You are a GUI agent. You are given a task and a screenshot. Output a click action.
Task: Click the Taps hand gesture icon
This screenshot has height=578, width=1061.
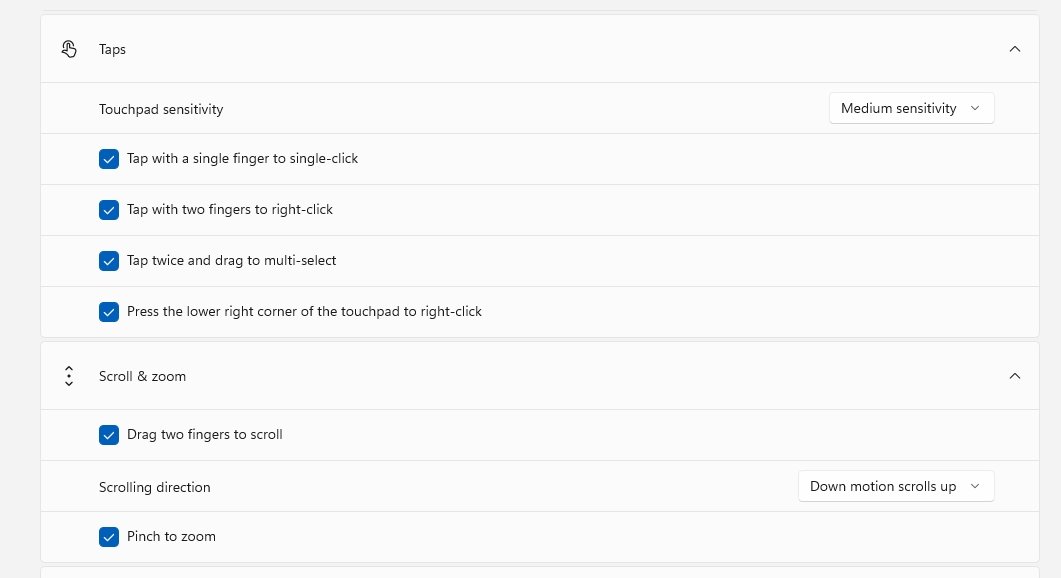[69, 49]
